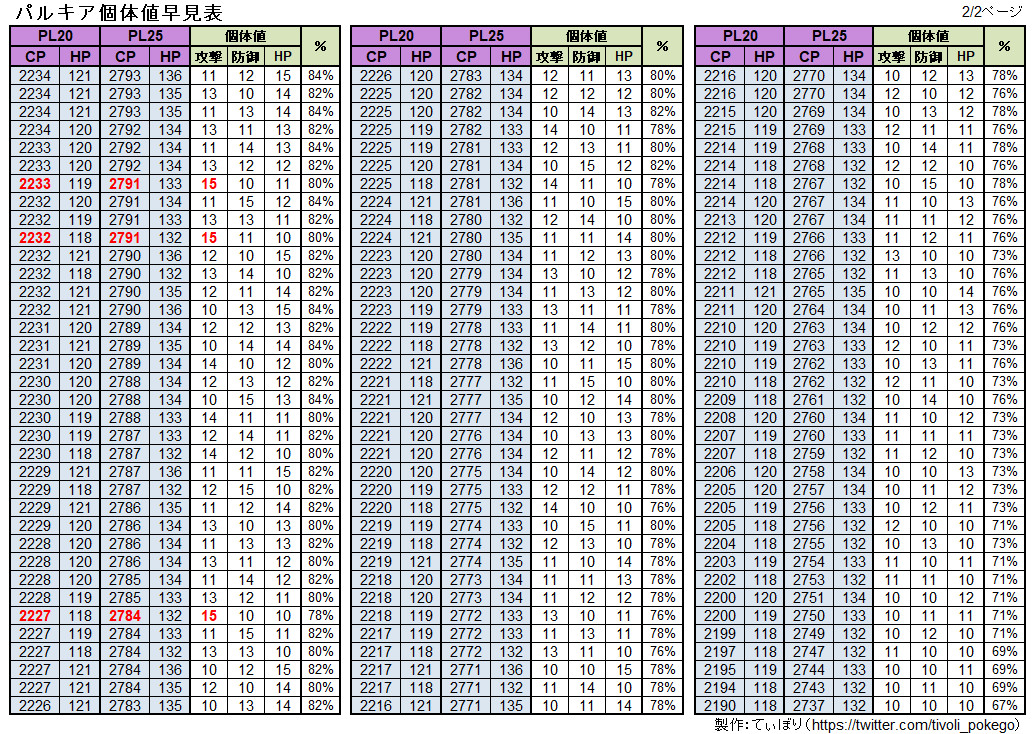Select the 2203 CP cell
The image size is (1036, 734).
click(x=720, y=562)
